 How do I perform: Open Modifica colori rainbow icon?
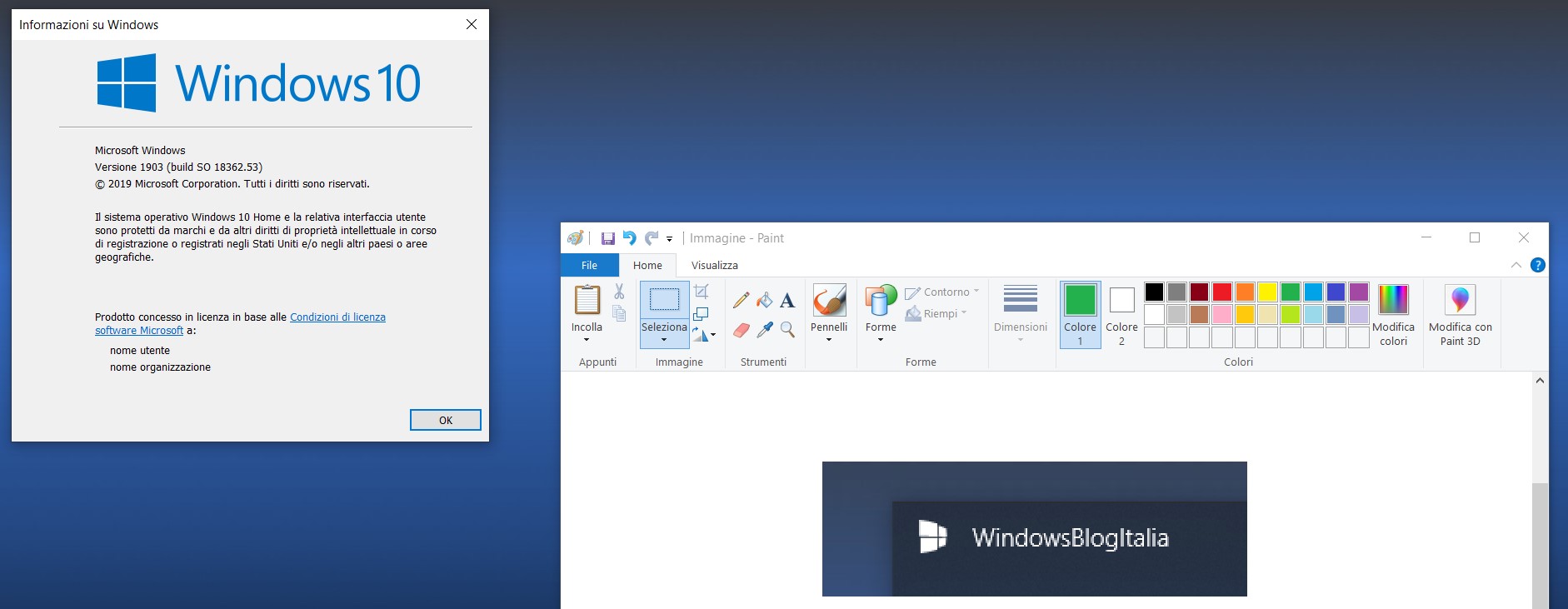pos(1393,300)
